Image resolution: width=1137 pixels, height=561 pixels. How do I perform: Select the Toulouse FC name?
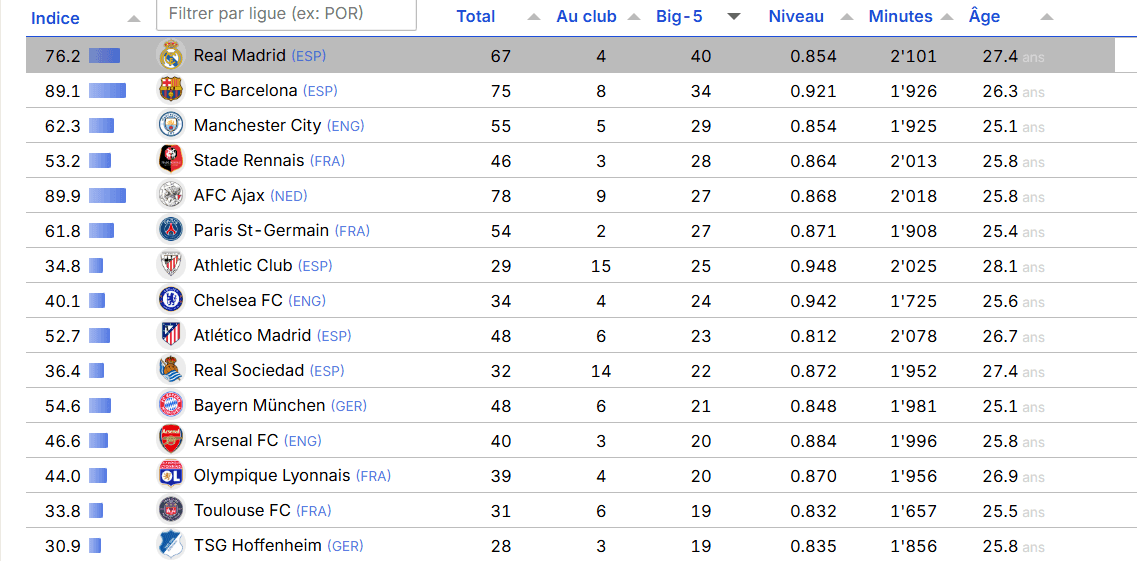pos(242,510)
